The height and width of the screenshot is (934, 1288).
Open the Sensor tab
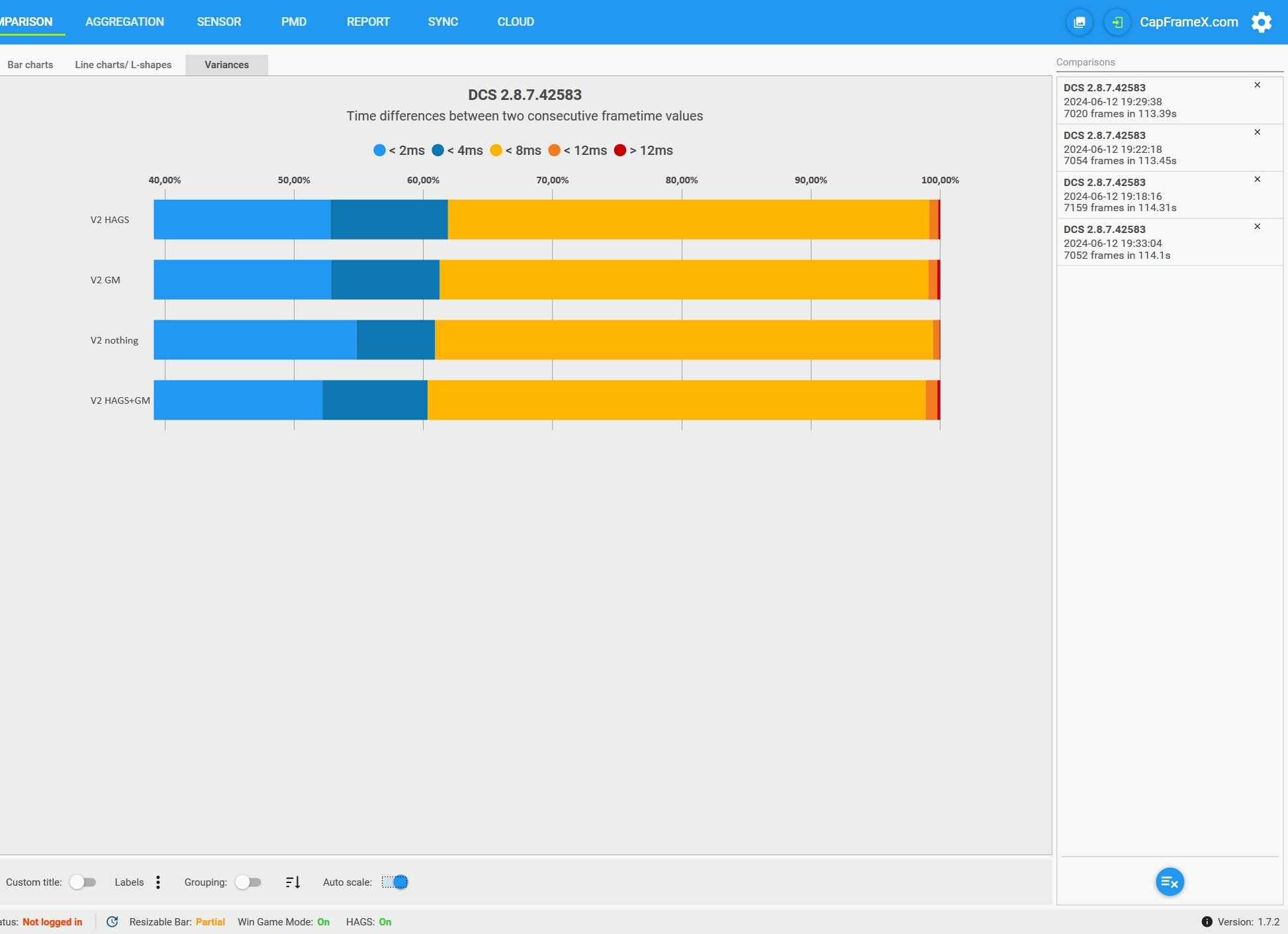pos(219,22)
